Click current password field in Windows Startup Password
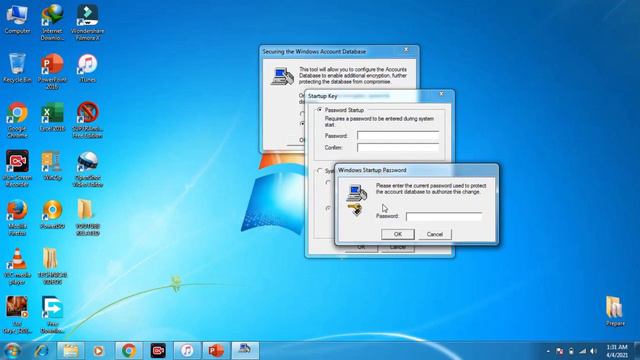This screenshot has height=360, width=640. tap(444, 216)
